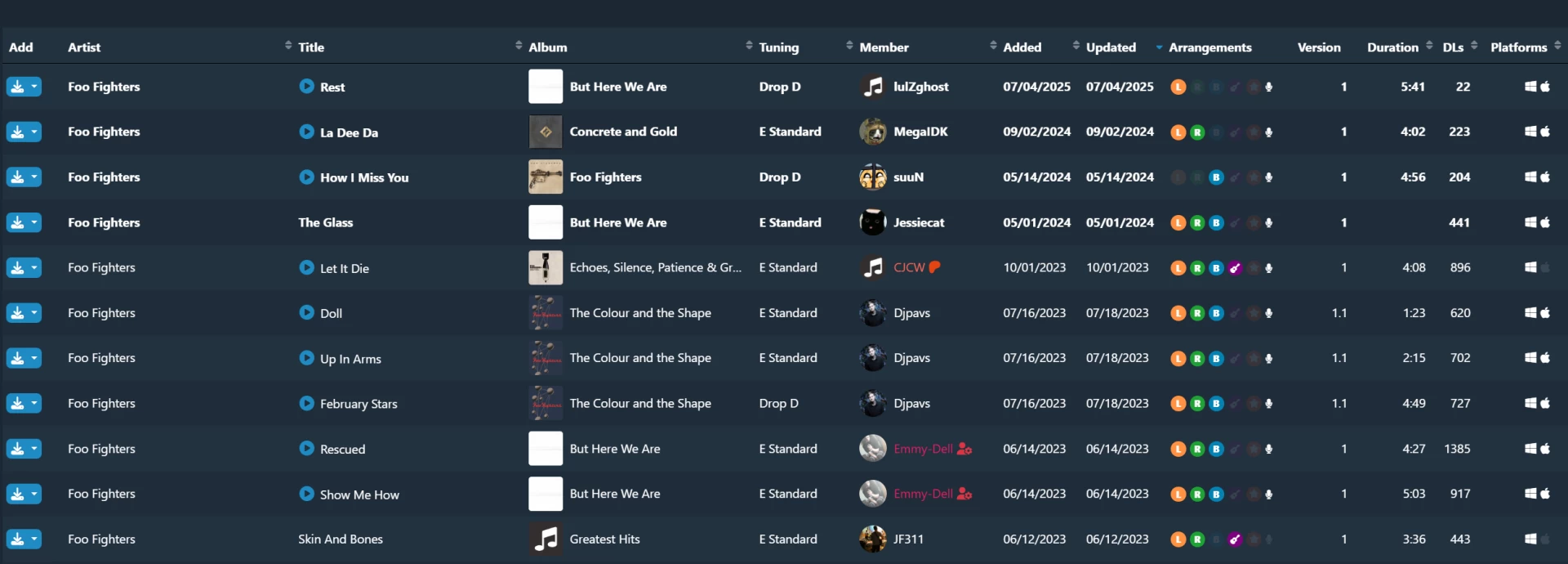Play the preview for Rest
This screenshot has height=564, width=1568.
306,87
